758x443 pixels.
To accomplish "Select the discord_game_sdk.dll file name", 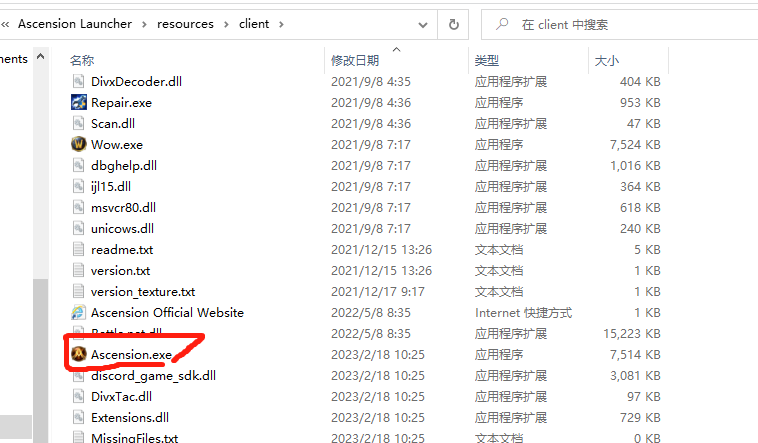I will pos(153,375).
